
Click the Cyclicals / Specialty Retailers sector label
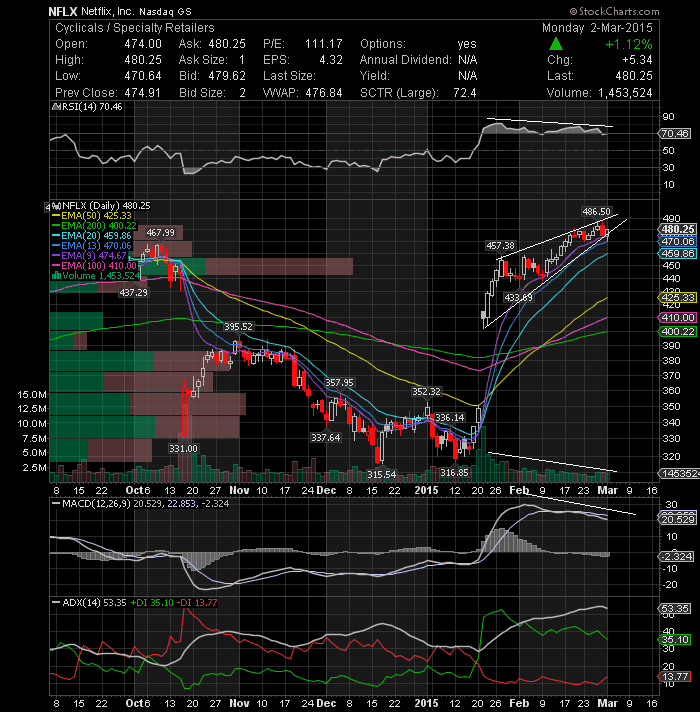pyautogui.click(x=134, y=28)
